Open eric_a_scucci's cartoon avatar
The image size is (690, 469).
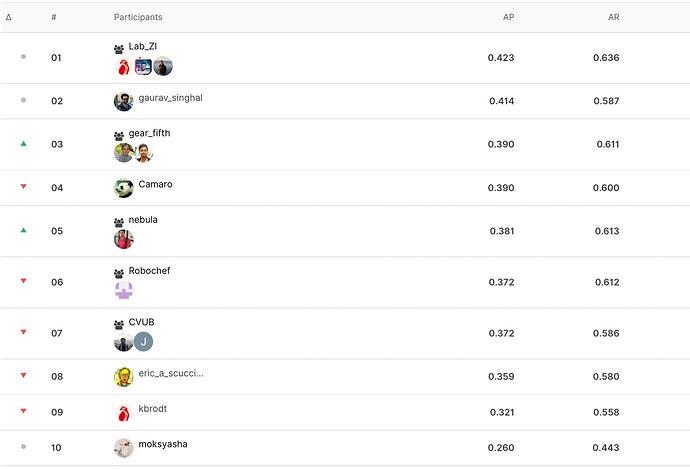[x=124, y=377]
